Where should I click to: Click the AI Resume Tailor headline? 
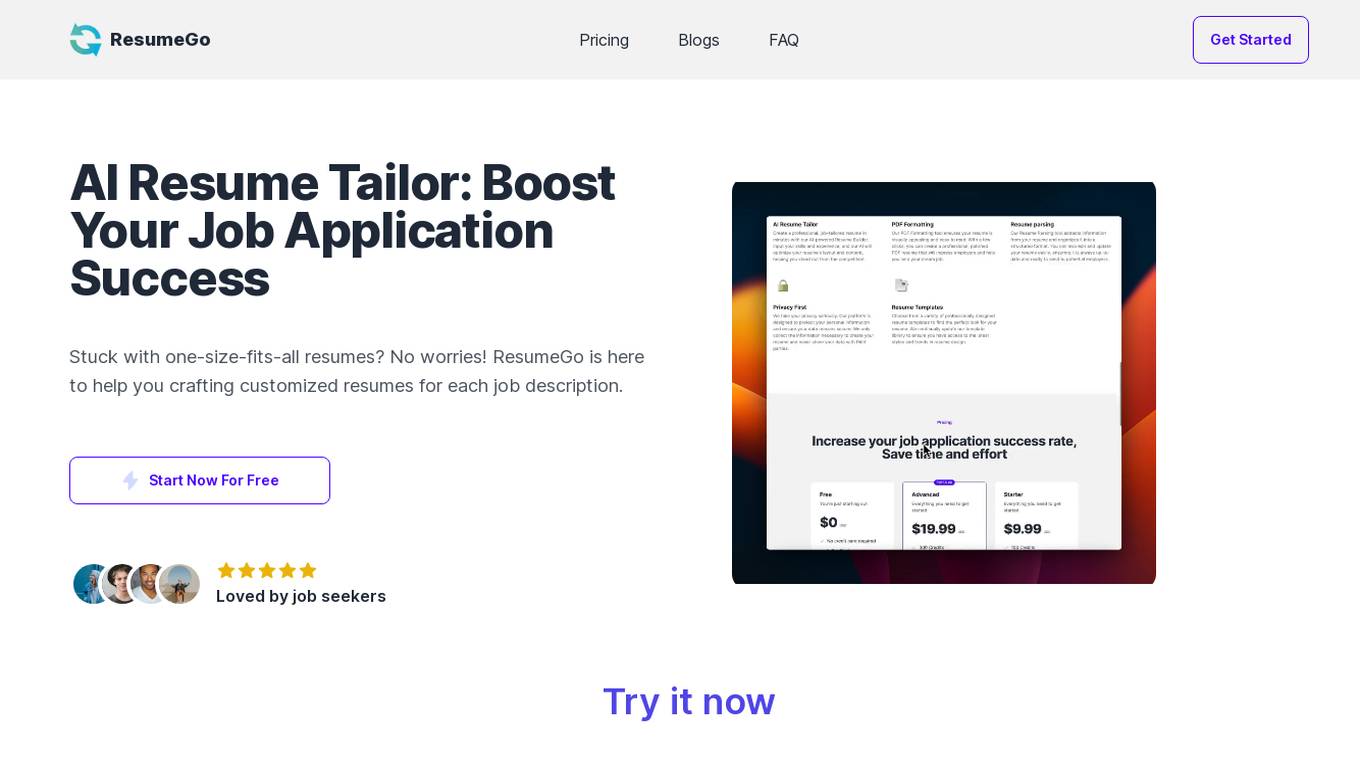tap(342, 231)
